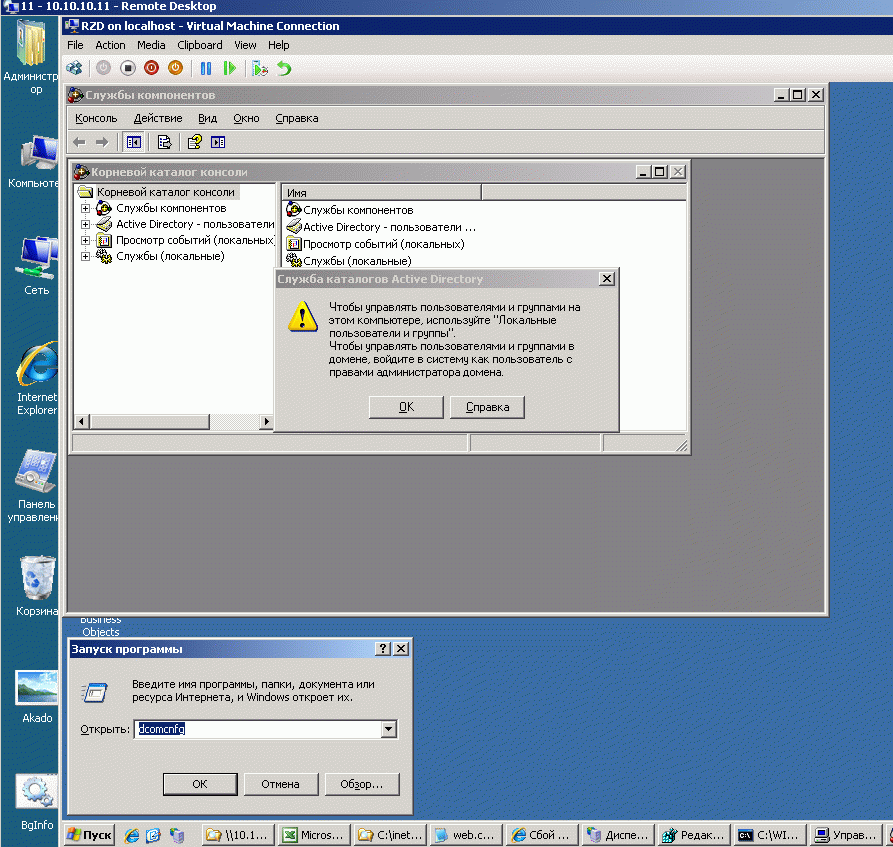Select Корневой каталог консоли in tree

pos(165,192)
